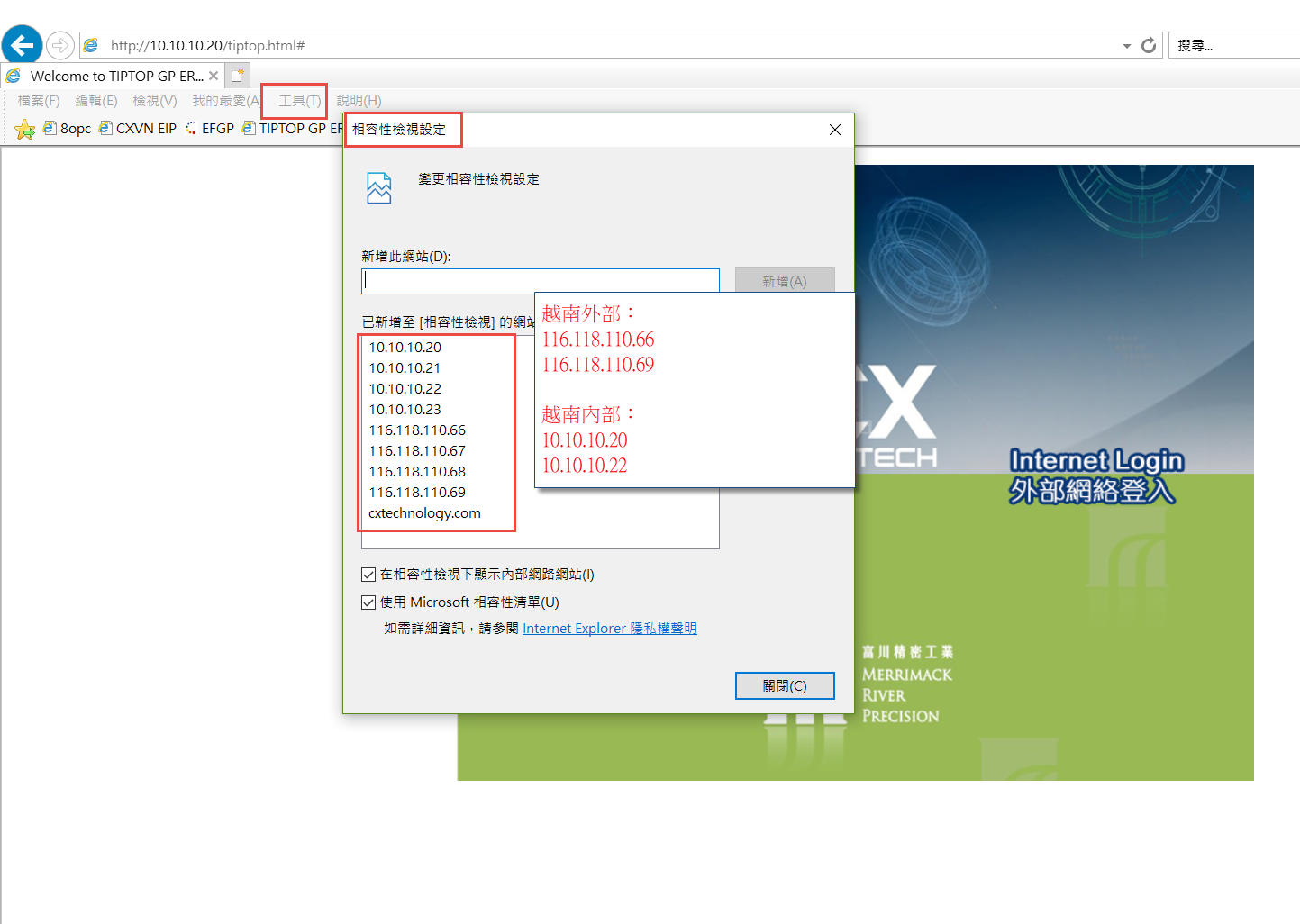Image resolution: width=1300 pixels, height=924 pixels.
Task: Open the 8opc bookmark
Action: 68,129
